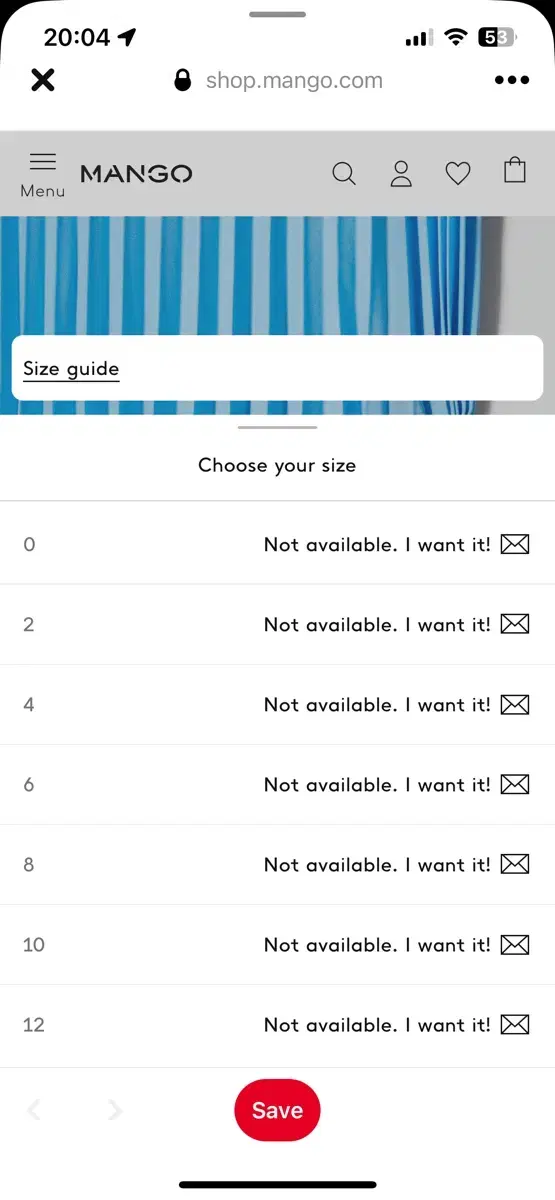Viewport: 555px width, 1200px height.
Task: Select size 2 in the list
Action: tap(277, 625)
